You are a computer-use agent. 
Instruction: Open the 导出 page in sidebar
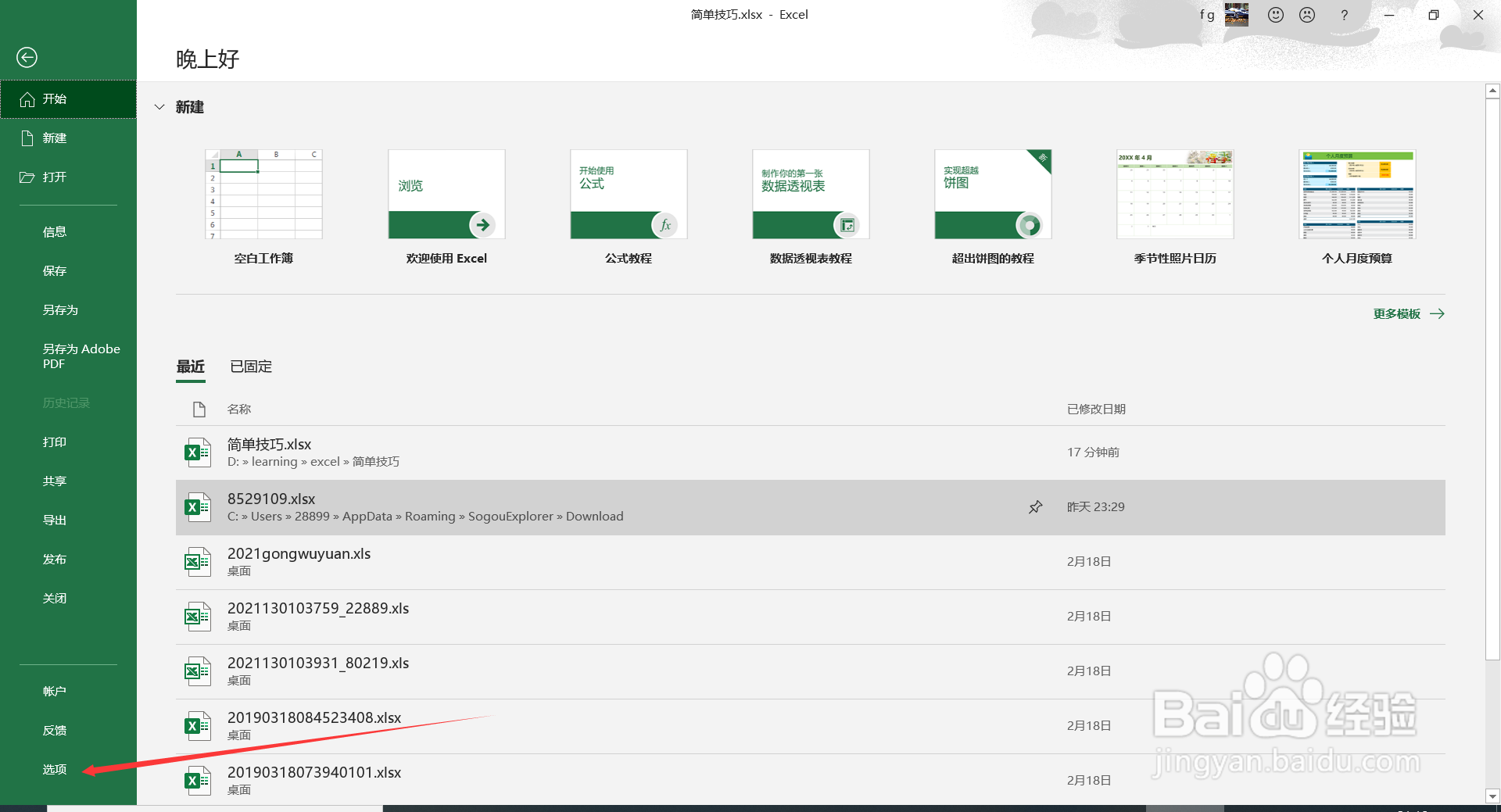tap(68, 520)
